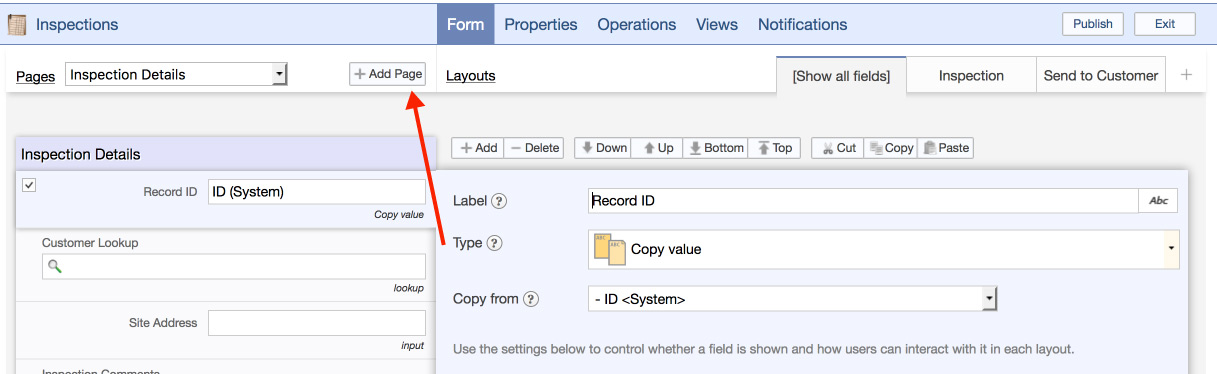Screen dimensions: 1217x374
Task: Click the help icon beside Label
Action: (499, 201)
